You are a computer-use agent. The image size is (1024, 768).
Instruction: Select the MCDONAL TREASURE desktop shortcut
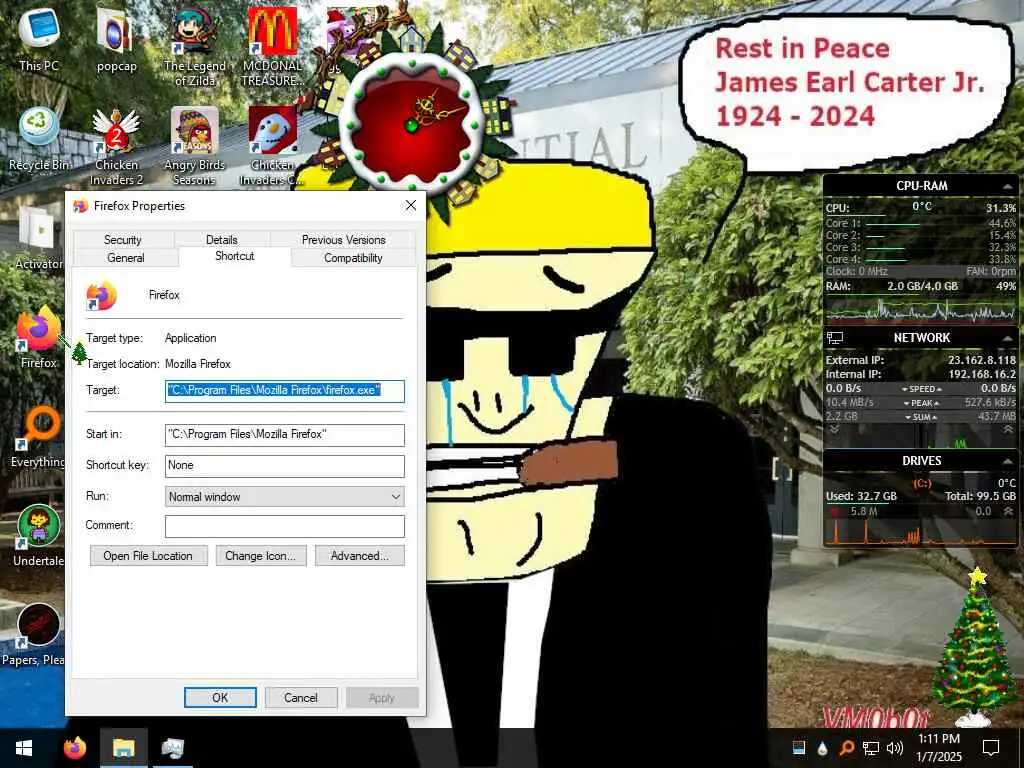(x=272, y=46)
